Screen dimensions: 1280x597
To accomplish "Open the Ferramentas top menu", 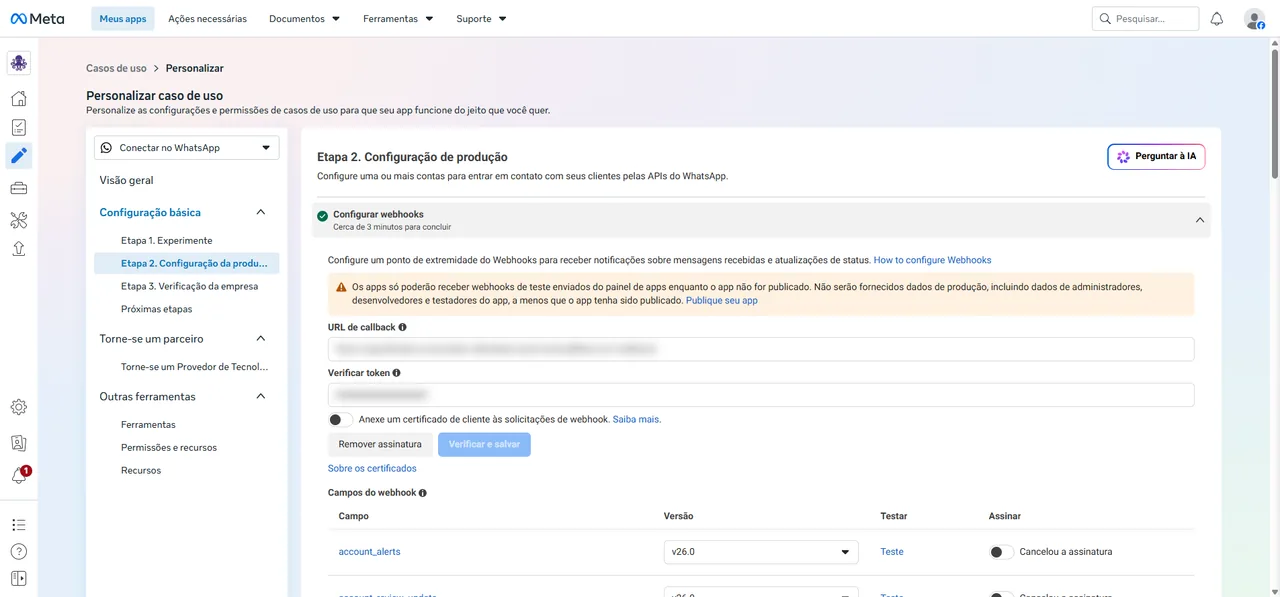I will tap(398, 19).
